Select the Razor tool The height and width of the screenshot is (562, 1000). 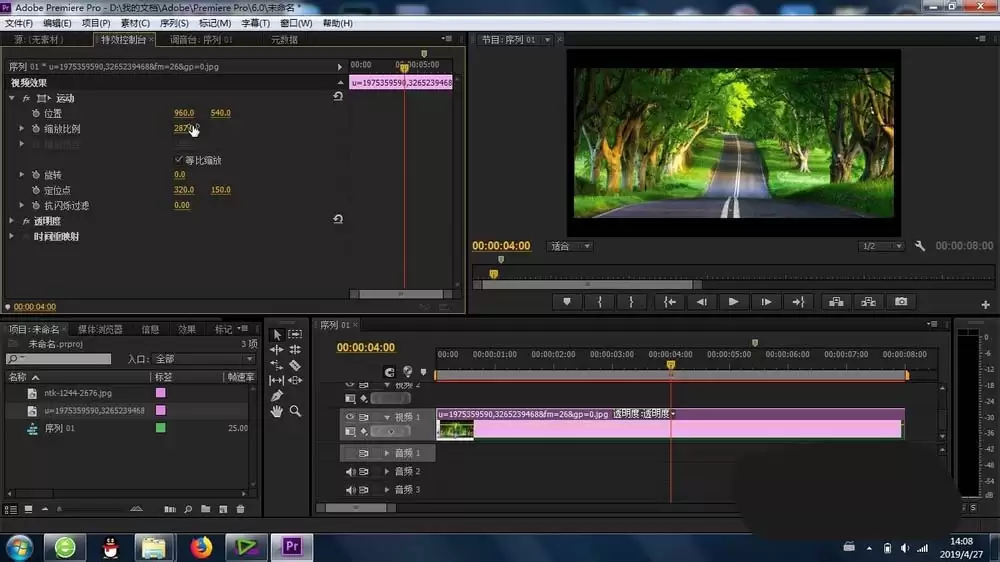point(295,365)
